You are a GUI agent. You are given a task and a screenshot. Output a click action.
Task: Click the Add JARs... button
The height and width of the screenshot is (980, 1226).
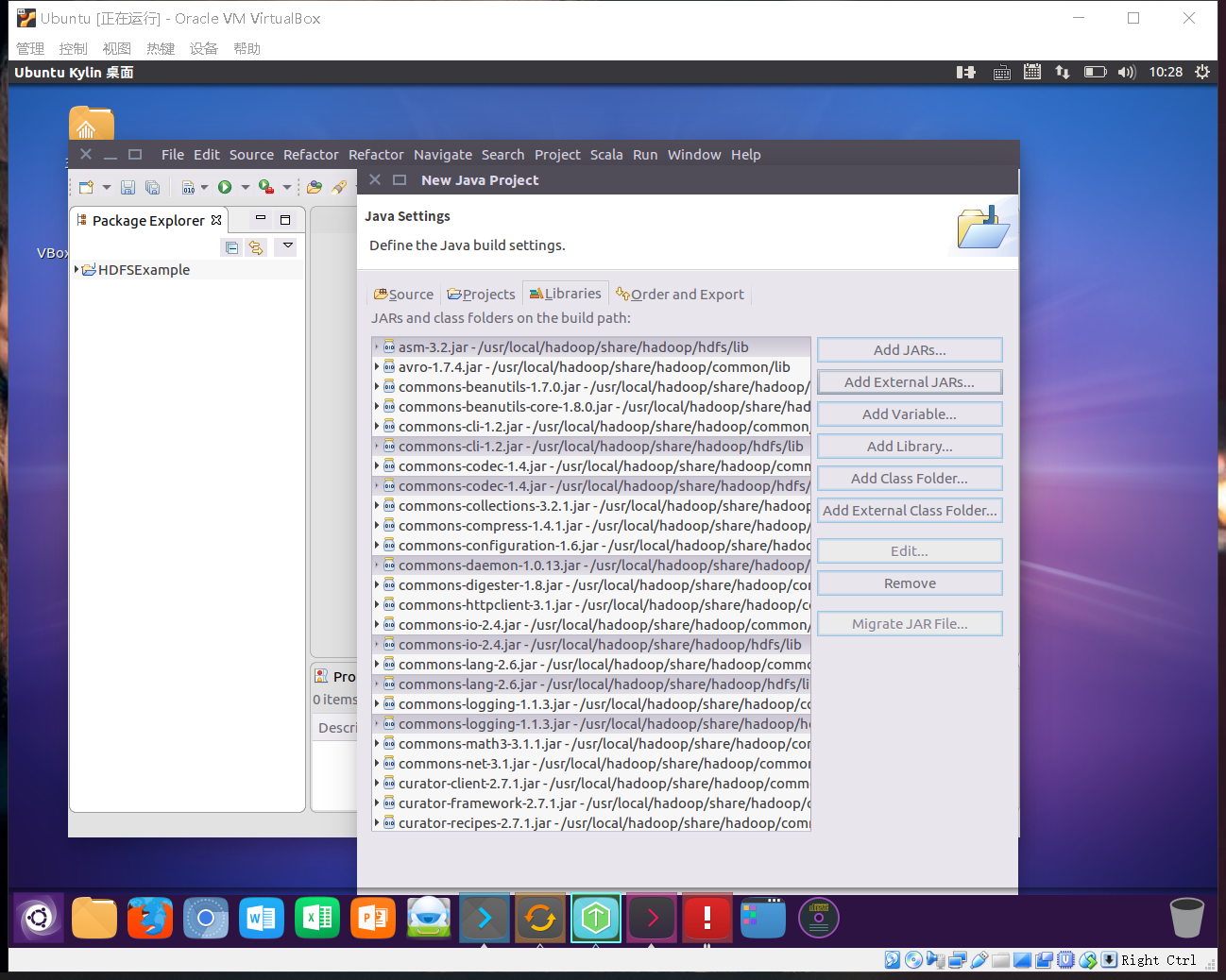910,350
